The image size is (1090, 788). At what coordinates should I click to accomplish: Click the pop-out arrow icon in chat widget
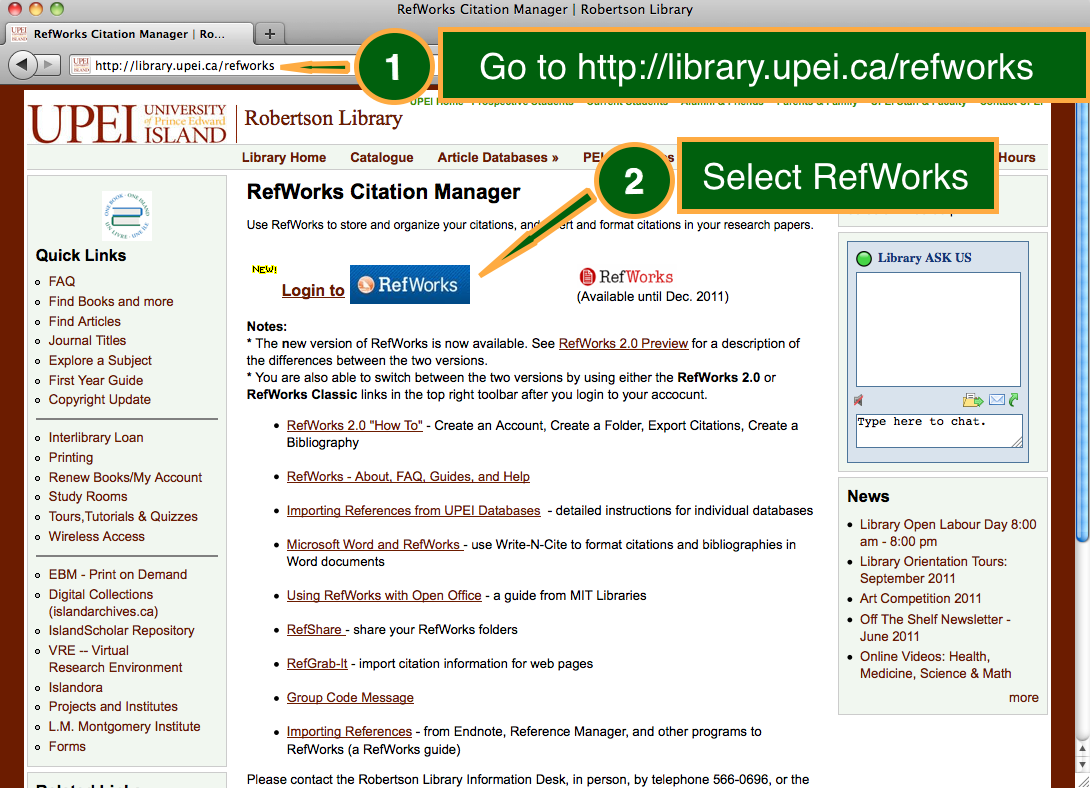click(1014, 400)
